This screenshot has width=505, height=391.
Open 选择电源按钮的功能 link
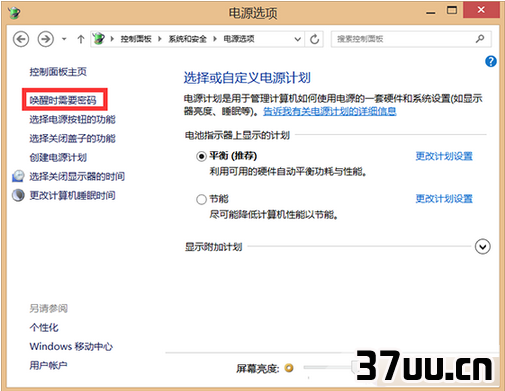pos(72,119)
